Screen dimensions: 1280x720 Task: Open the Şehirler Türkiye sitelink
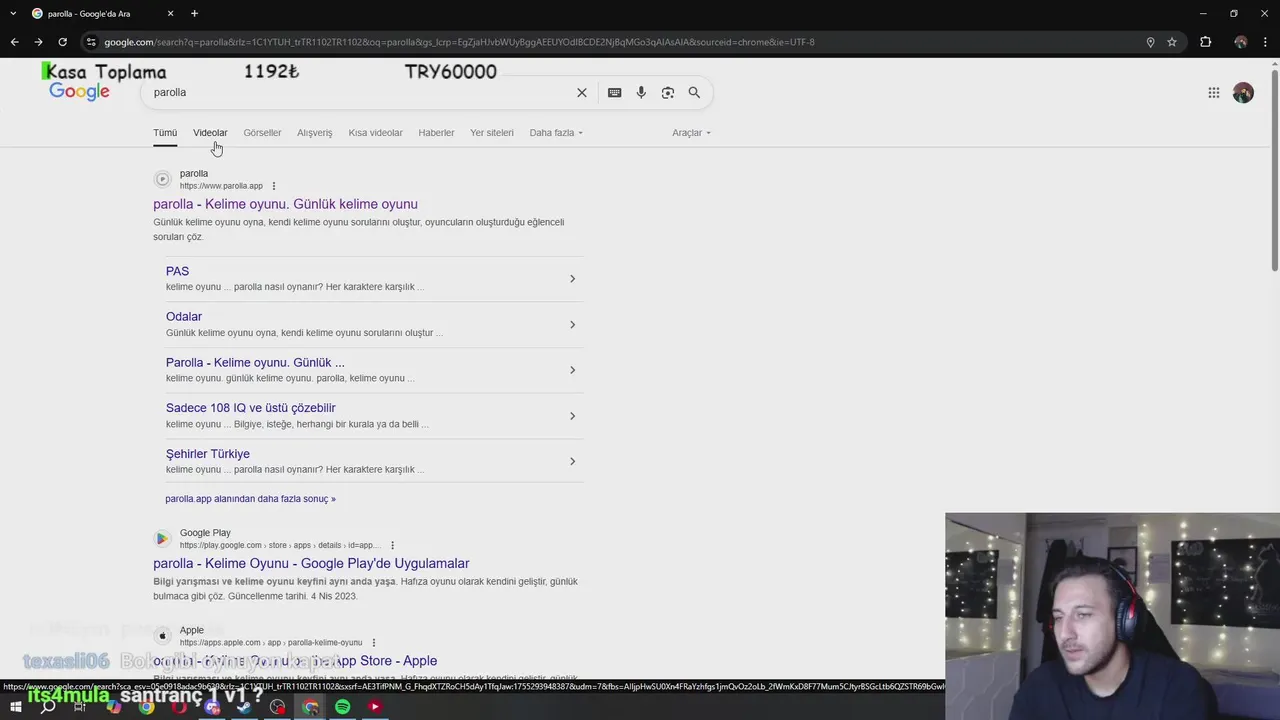coord(208,454)
